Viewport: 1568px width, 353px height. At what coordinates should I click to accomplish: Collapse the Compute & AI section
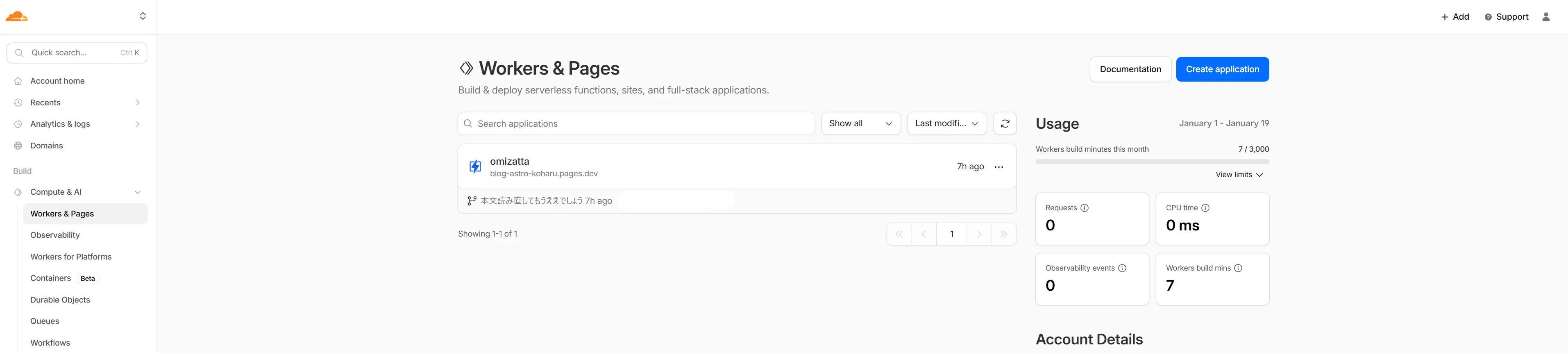click(x=138, y=192)
